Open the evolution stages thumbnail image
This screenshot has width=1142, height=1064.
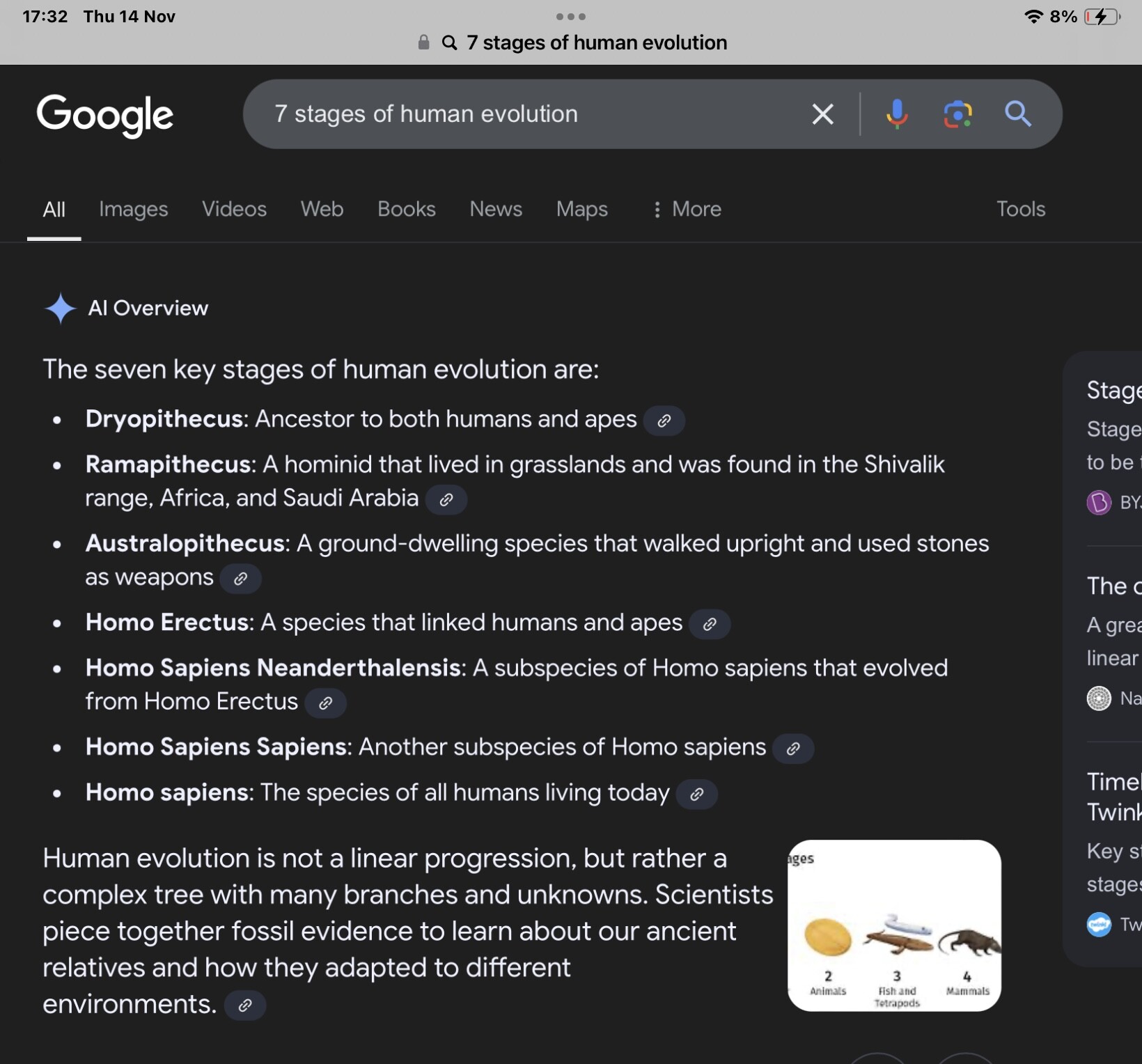coord(894,925)
